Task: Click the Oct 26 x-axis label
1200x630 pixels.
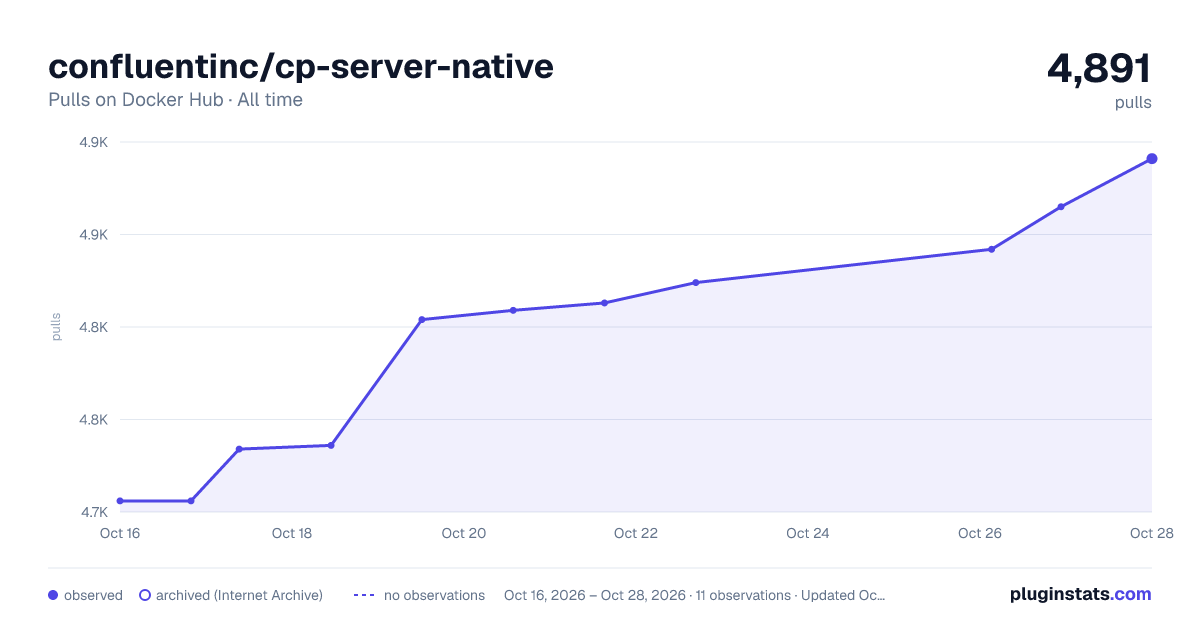Action: point(980,533)
